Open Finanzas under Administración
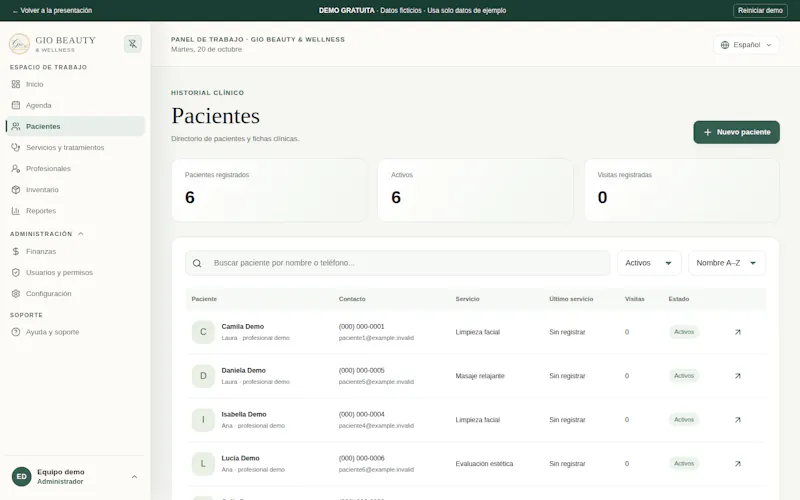 75,252
